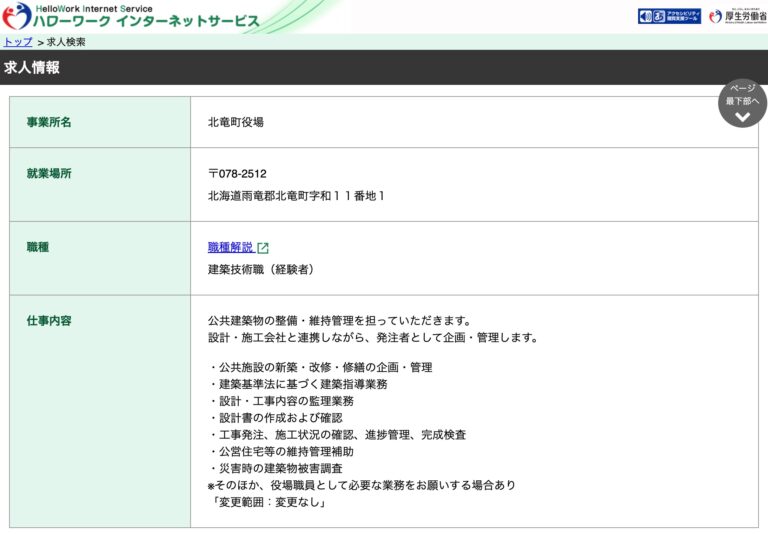768x534 pixels.
Task: Jump to page bottom with ページ最下部へ
Action: [742, 103]
